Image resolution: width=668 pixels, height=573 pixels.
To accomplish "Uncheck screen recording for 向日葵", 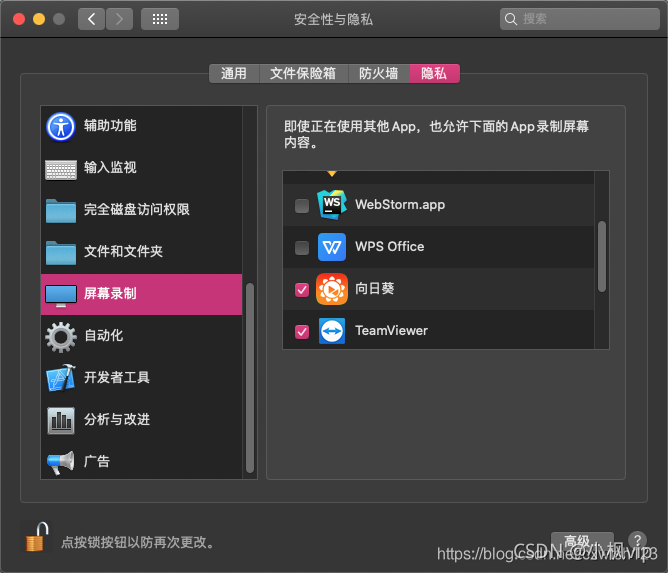I will [x=302, y=290].
